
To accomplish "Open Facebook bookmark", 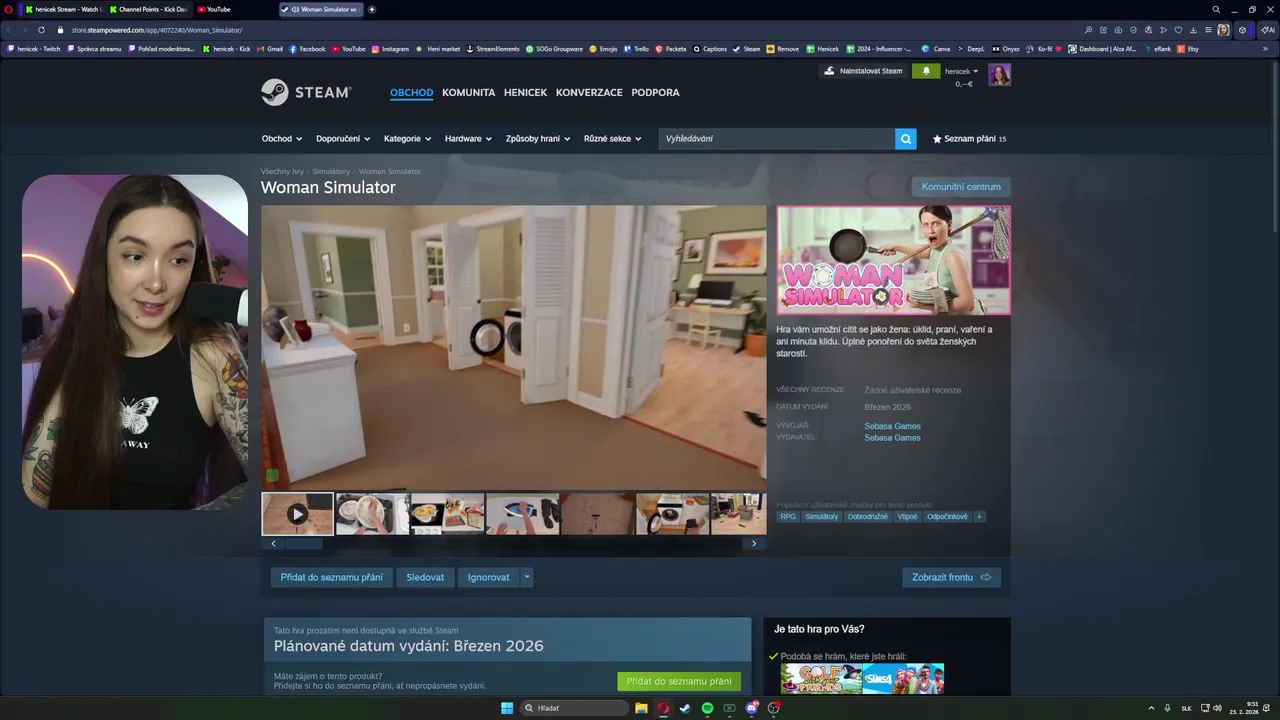I will 307,49.
